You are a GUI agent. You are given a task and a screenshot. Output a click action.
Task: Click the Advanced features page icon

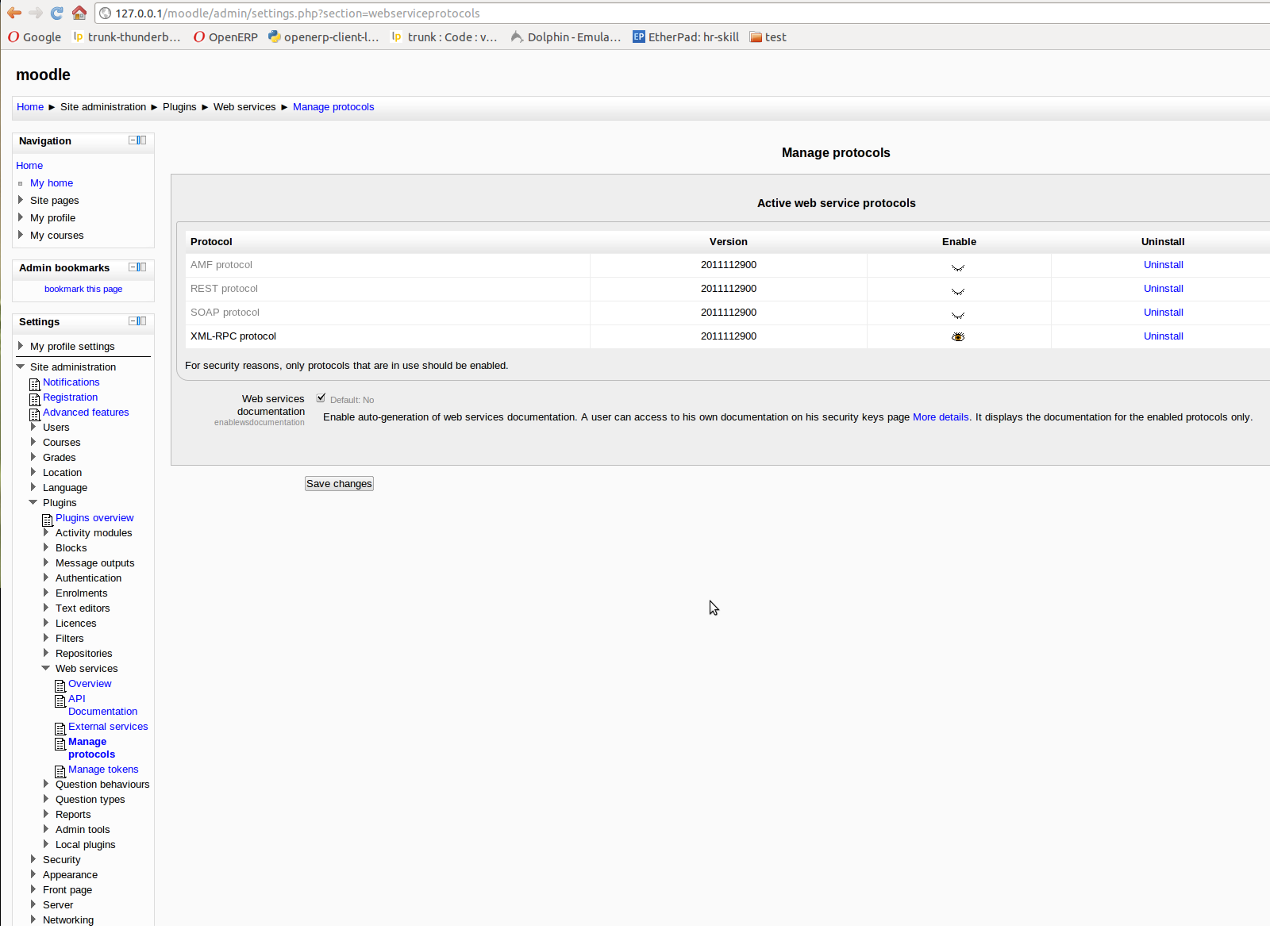point(34,414)
